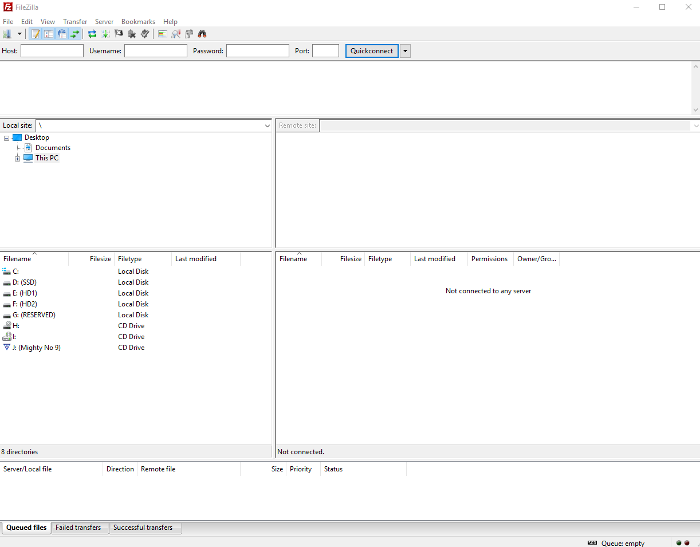Click the Quickconnect button
This screenshot has width=700, height=547.
tap(371, 51)
